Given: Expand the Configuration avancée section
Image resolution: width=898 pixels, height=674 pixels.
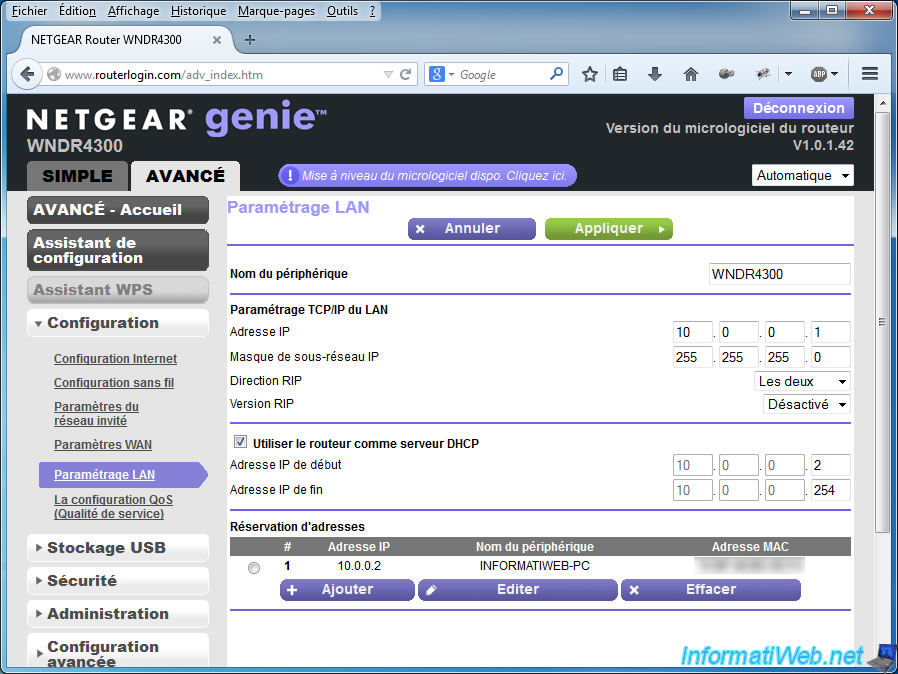Looking at the screenshot, I should click(x=118, y=653).
